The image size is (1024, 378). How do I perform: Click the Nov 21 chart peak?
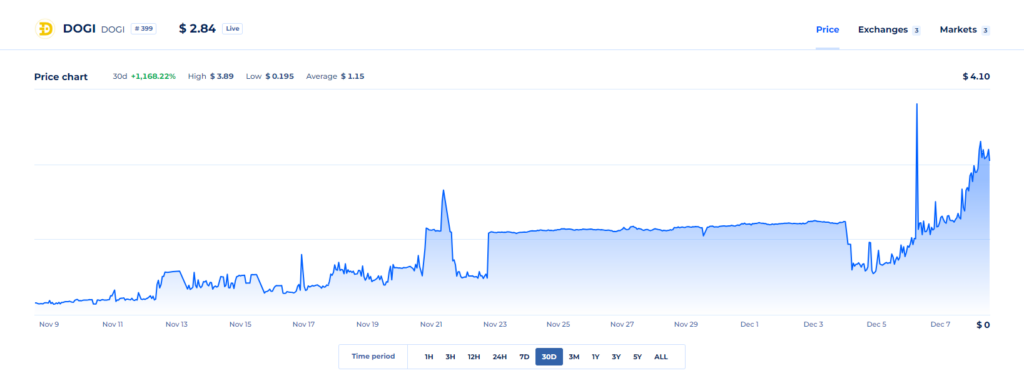click(x=443, y=191)
